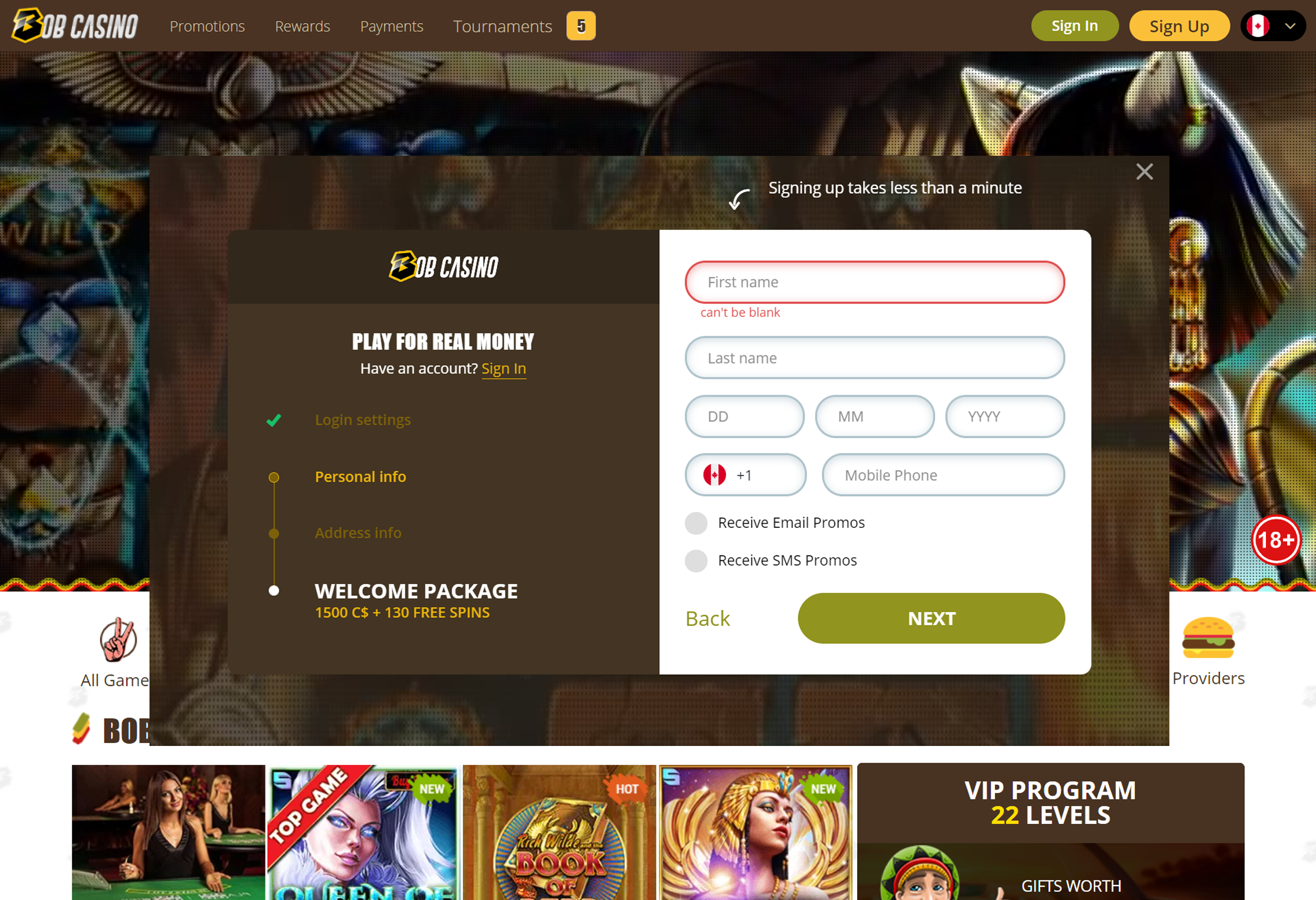
Task: Open the +1 country code selector
Action: click(x=745, y=475)
